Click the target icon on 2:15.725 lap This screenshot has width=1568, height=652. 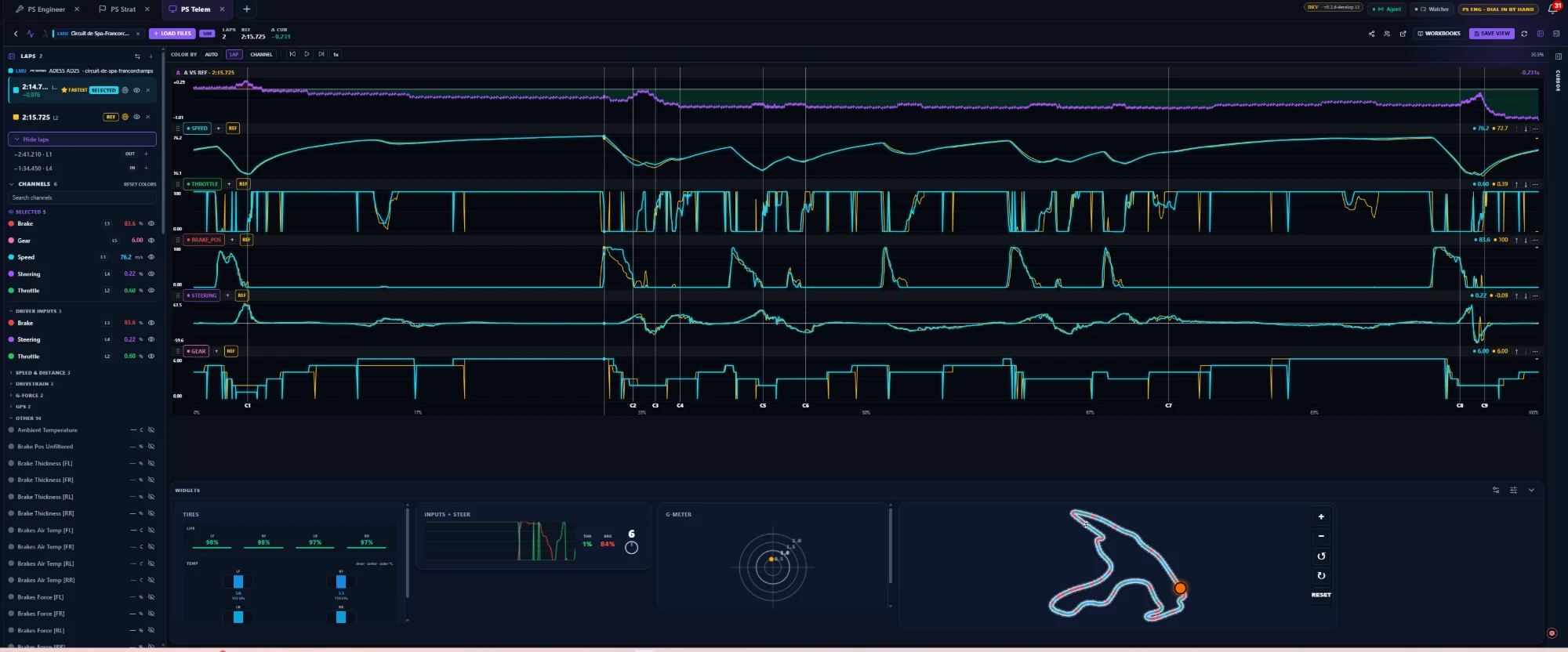[125, 117]
